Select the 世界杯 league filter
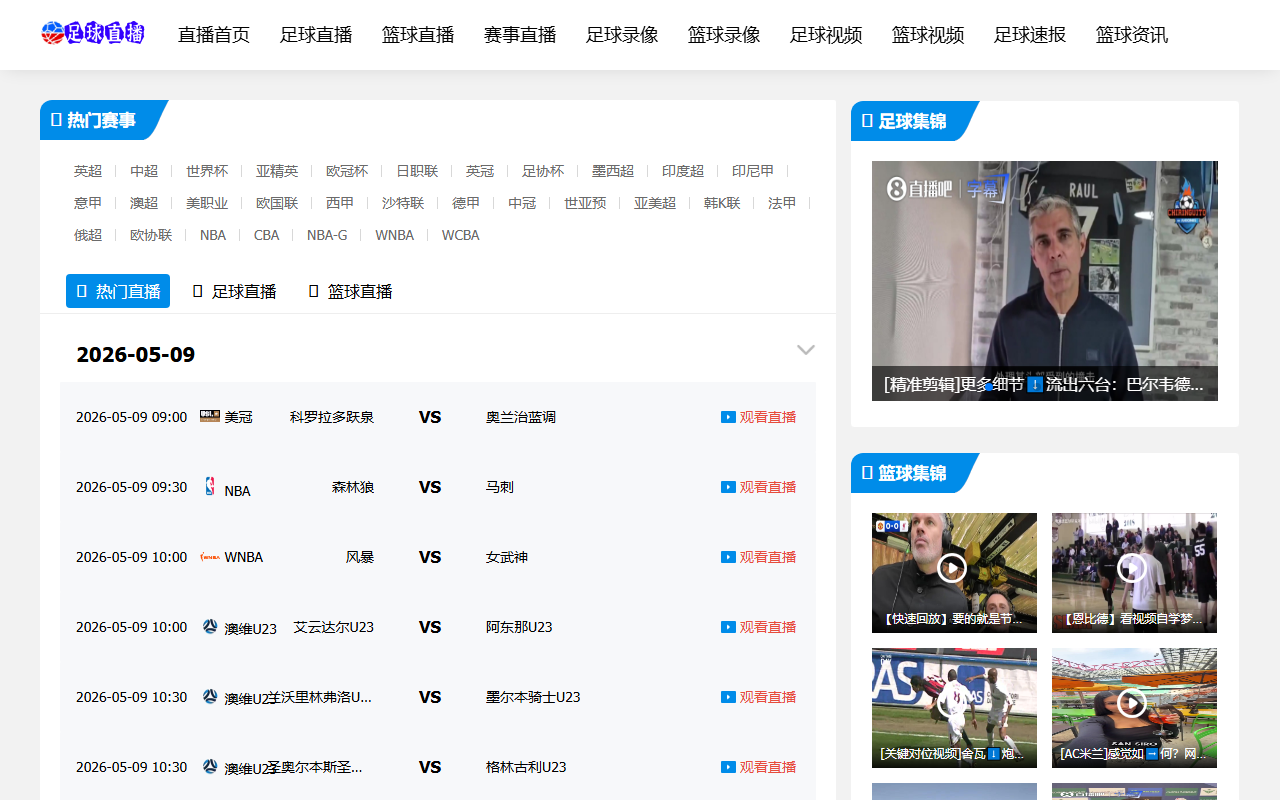The image size is (1280, 800). pos(207,171)
